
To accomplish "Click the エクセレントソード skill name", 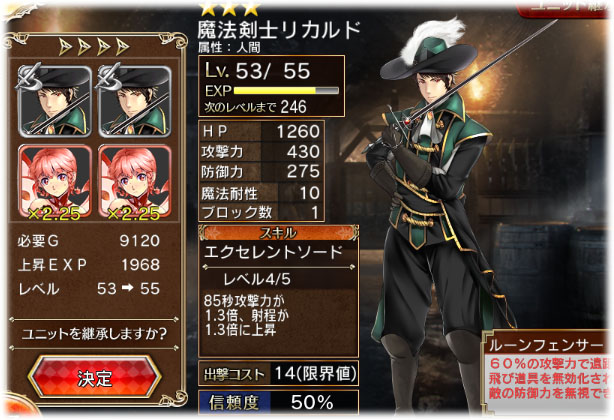I will pos(273,252).
